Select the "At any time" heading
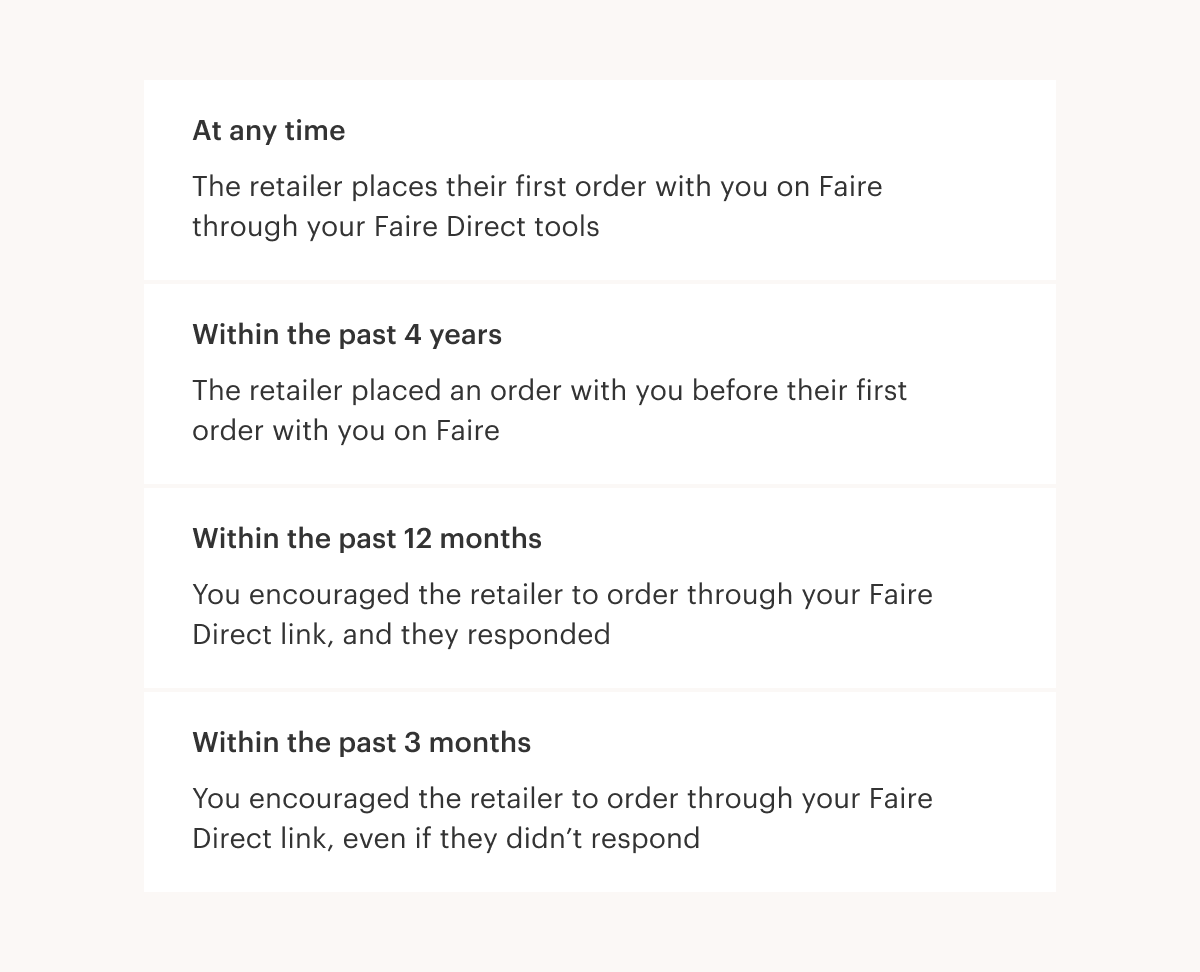 268,131
